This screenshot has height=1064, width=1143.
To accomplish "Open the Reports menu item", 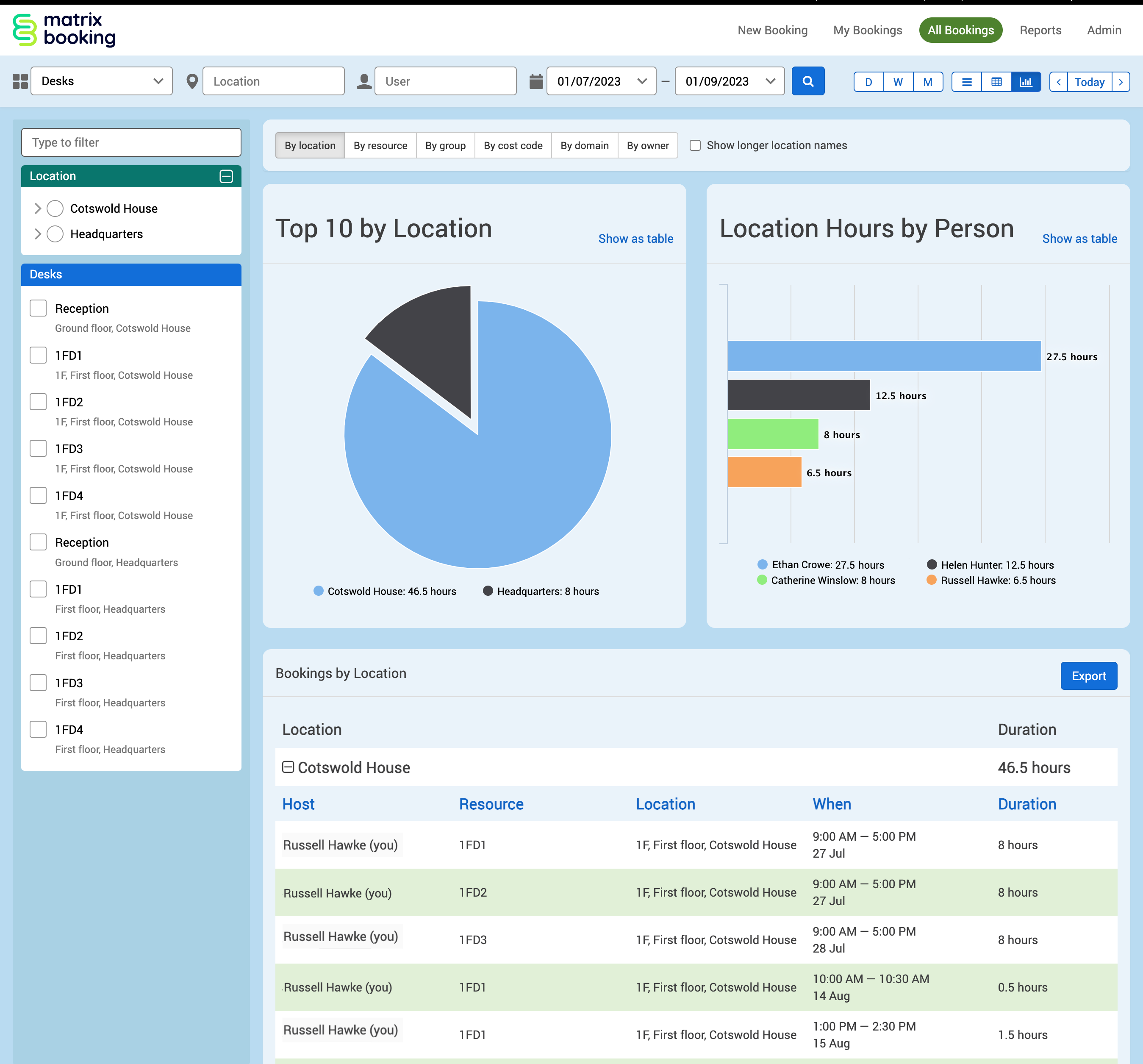I will (1040, 30).
